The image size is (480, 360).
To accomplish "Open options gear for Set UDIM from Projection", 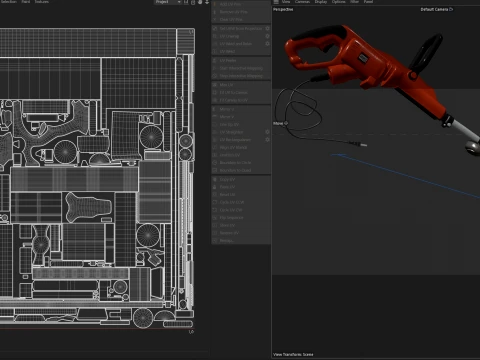I will [x=267, y=29].
